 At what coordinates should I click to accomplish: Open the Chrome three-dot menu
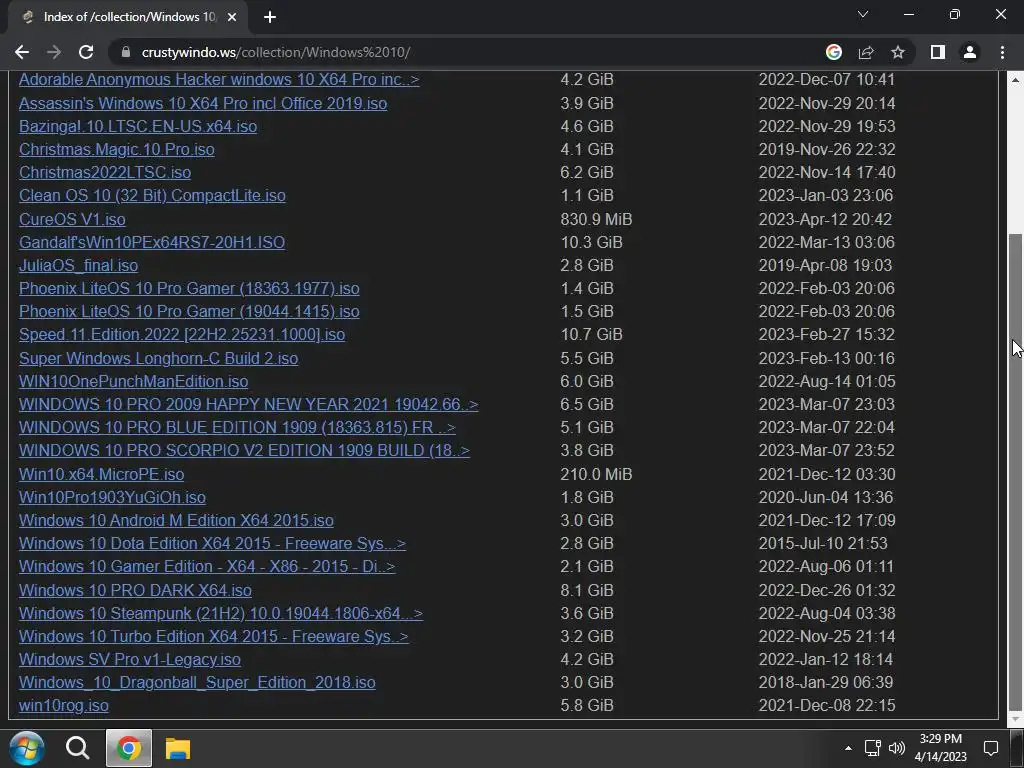tap(1002, 52)
